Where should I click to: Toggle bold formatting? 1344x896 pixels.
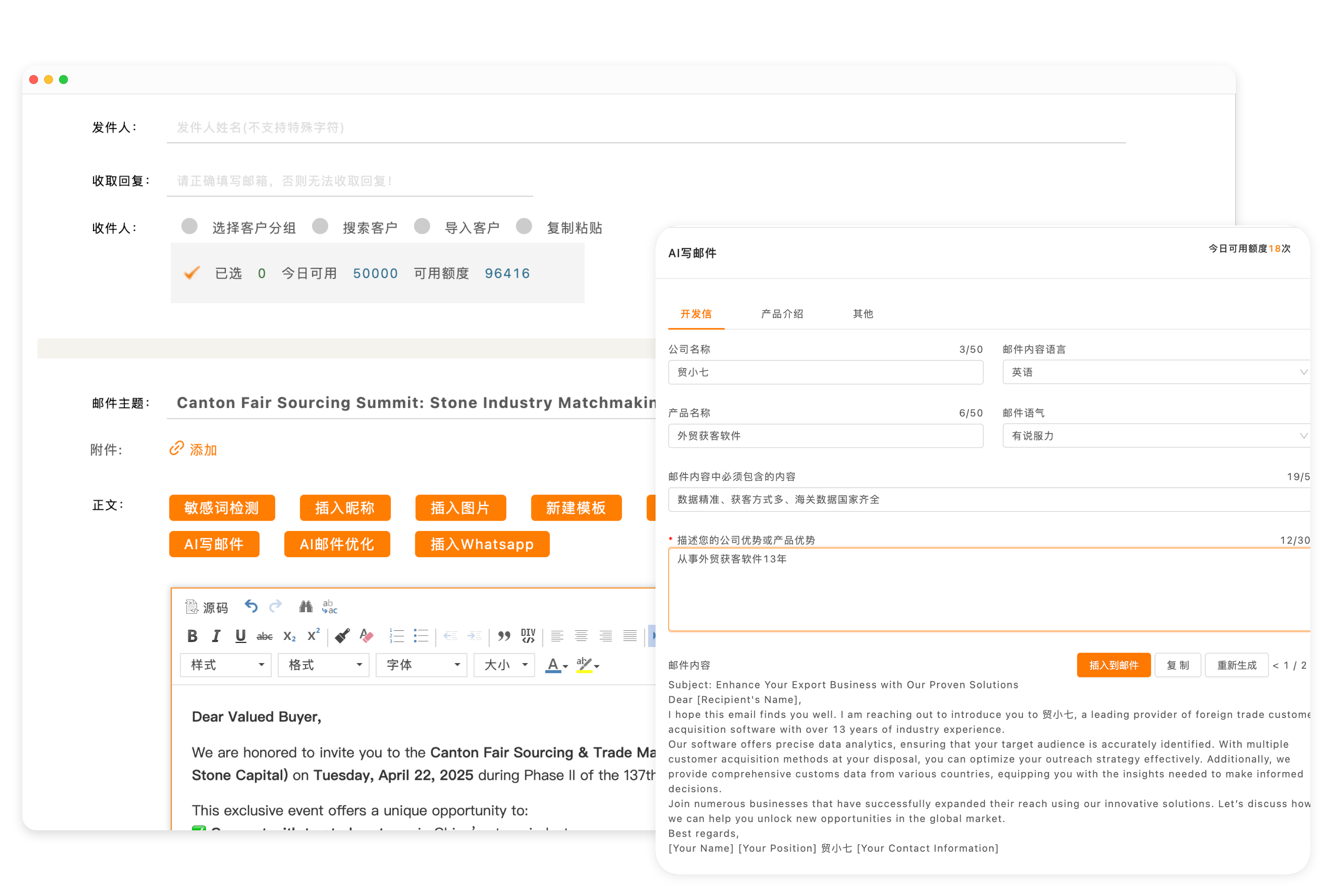click(193, 636)
